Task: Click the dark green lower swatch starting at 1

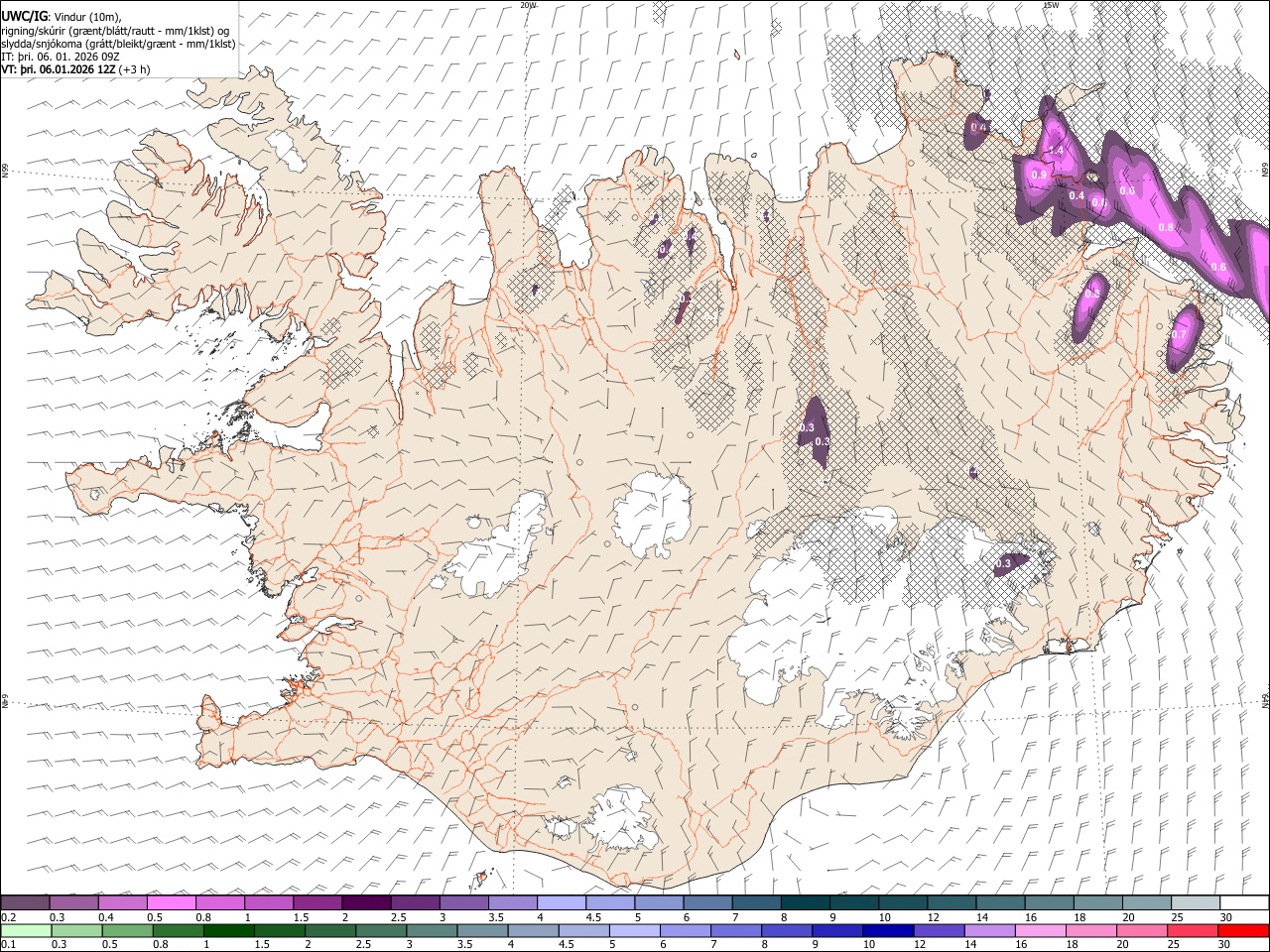Action: click(x=228, y=930)
